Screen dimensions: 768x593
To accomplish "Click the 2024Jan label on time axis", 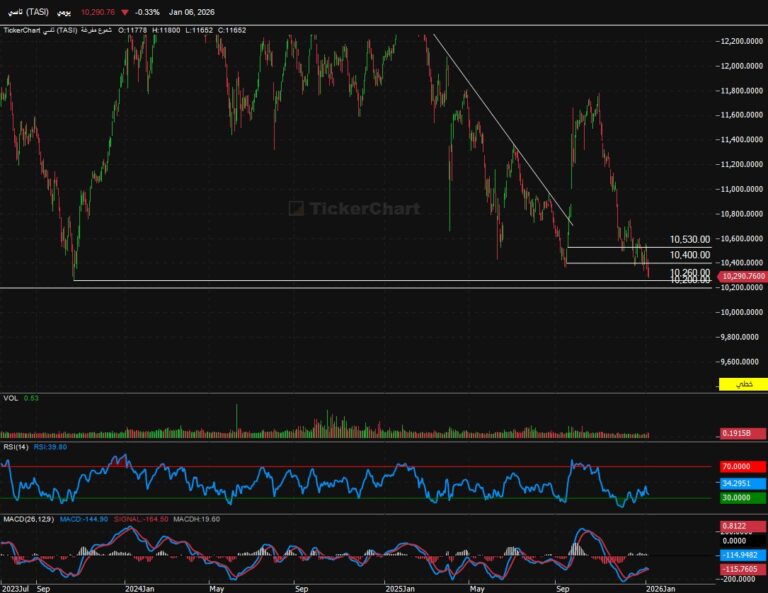I will [x=139, y=588].
